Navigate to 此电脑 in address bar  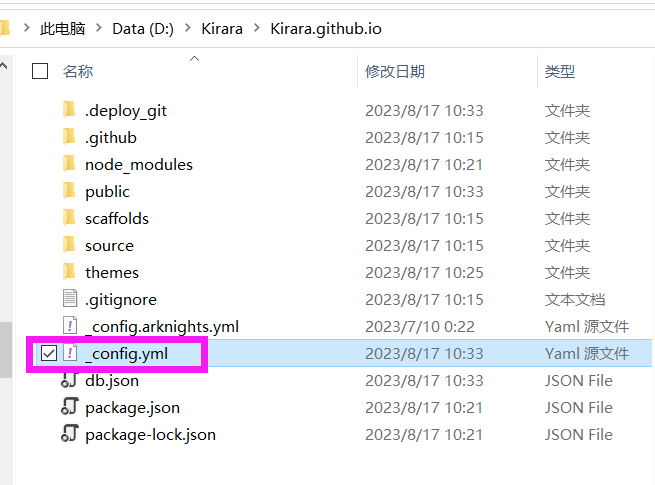[62, 29]
